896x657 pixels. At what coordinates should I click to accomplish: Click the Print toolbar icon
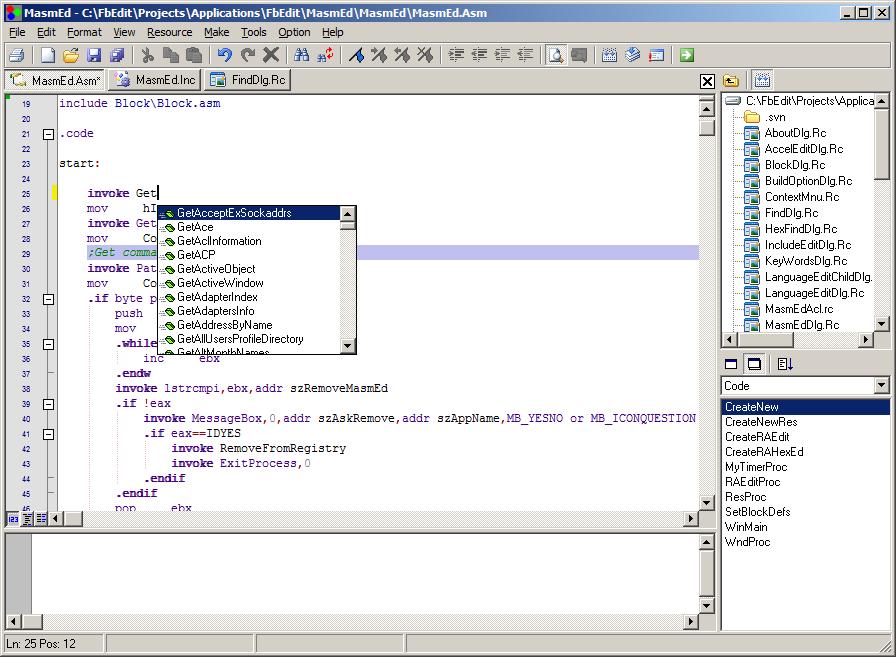pyautogui.click(x=17, y=55)
